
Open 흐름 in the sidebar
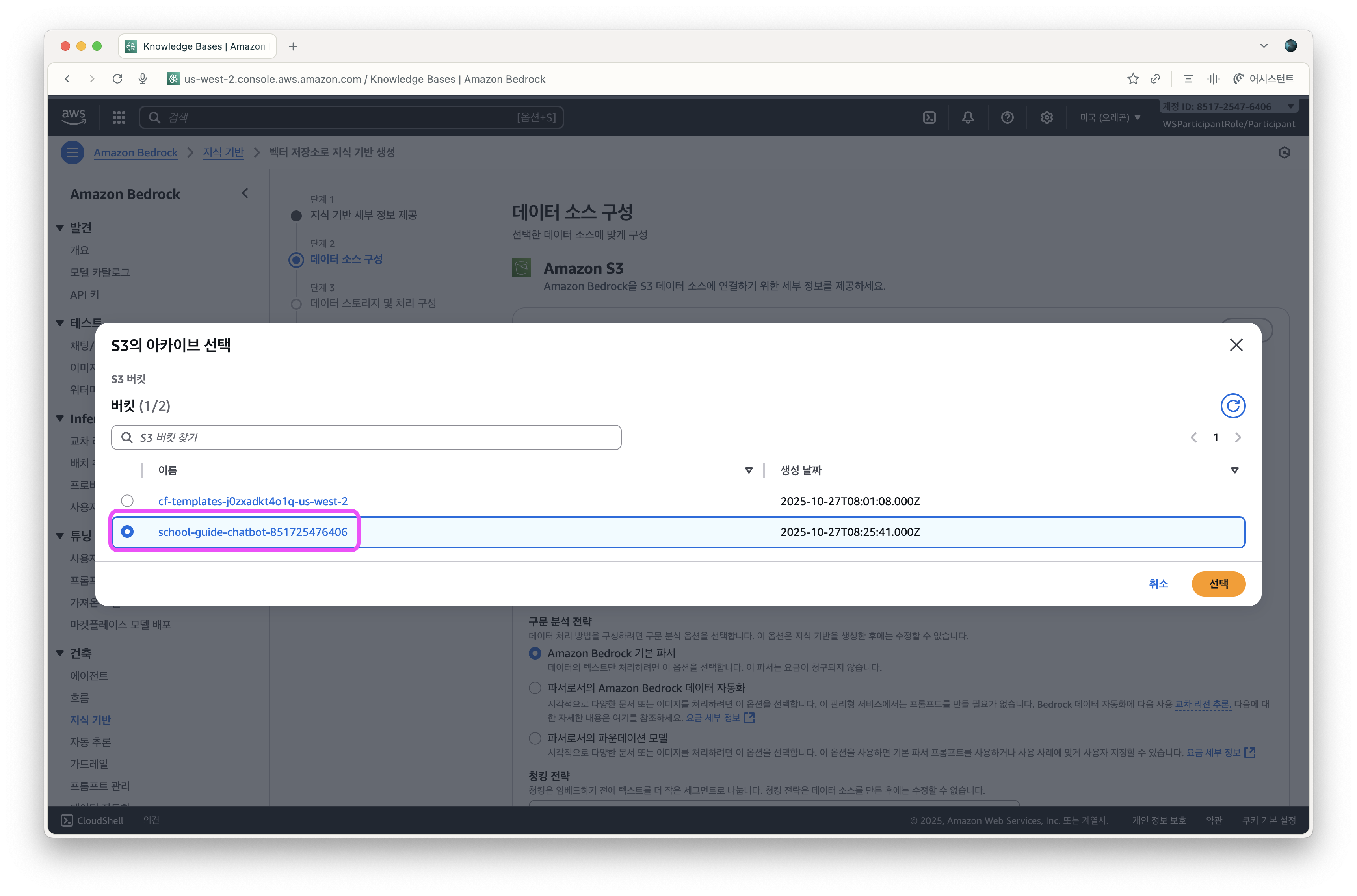tap(80, 698)
